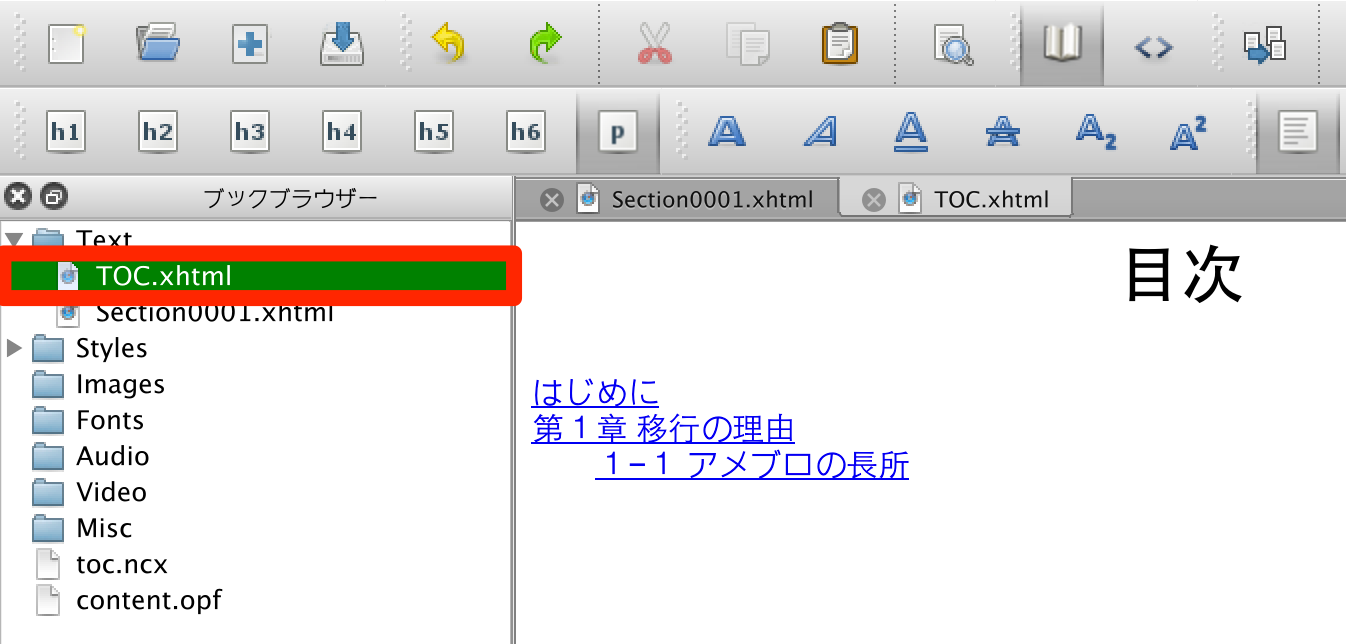
Task: Click the Cut scissors icon
Action: tap(654, 45)
